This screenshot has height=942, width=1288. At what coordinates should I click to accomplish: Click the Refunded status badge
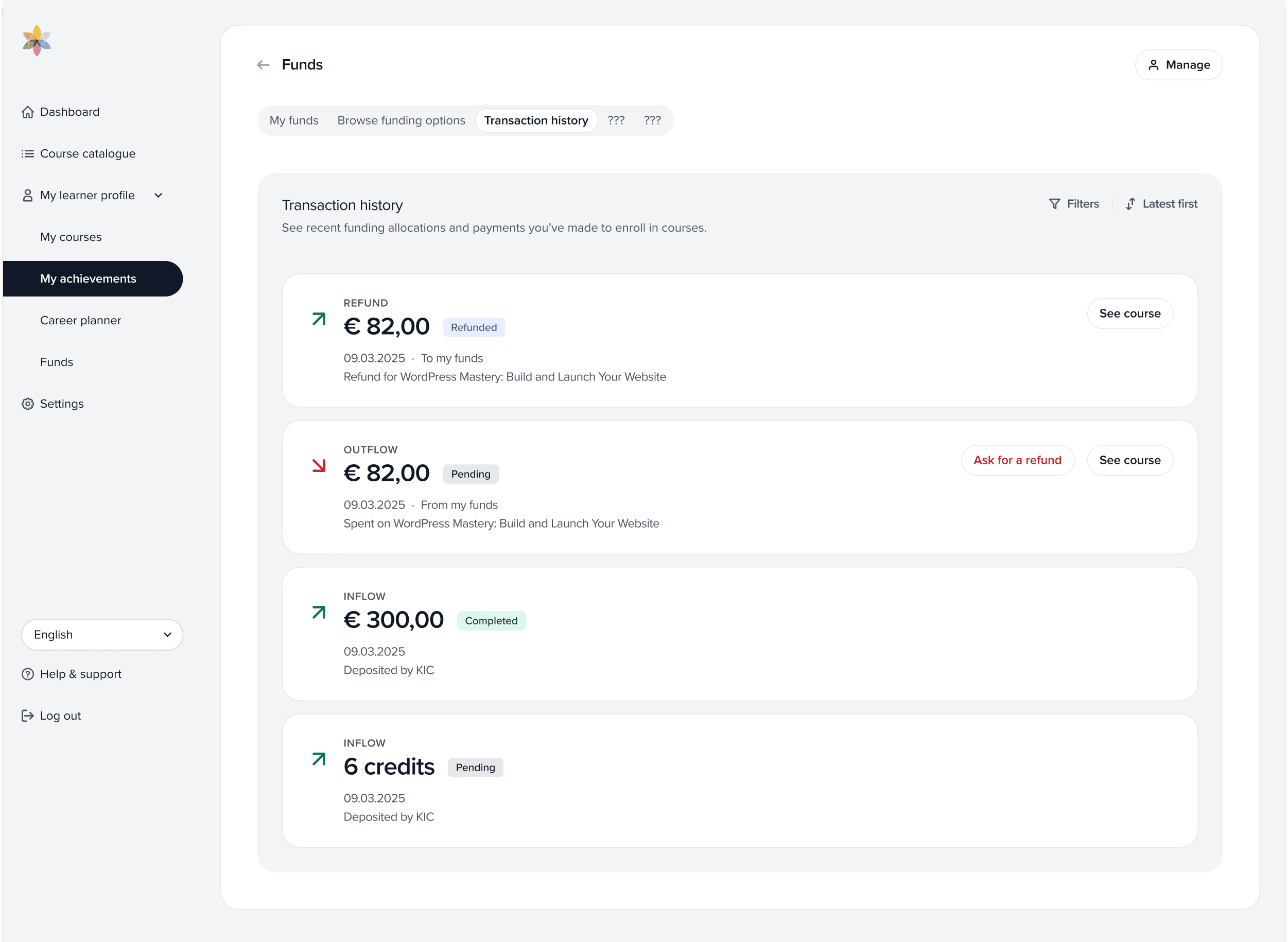click(x=473, y=327)
